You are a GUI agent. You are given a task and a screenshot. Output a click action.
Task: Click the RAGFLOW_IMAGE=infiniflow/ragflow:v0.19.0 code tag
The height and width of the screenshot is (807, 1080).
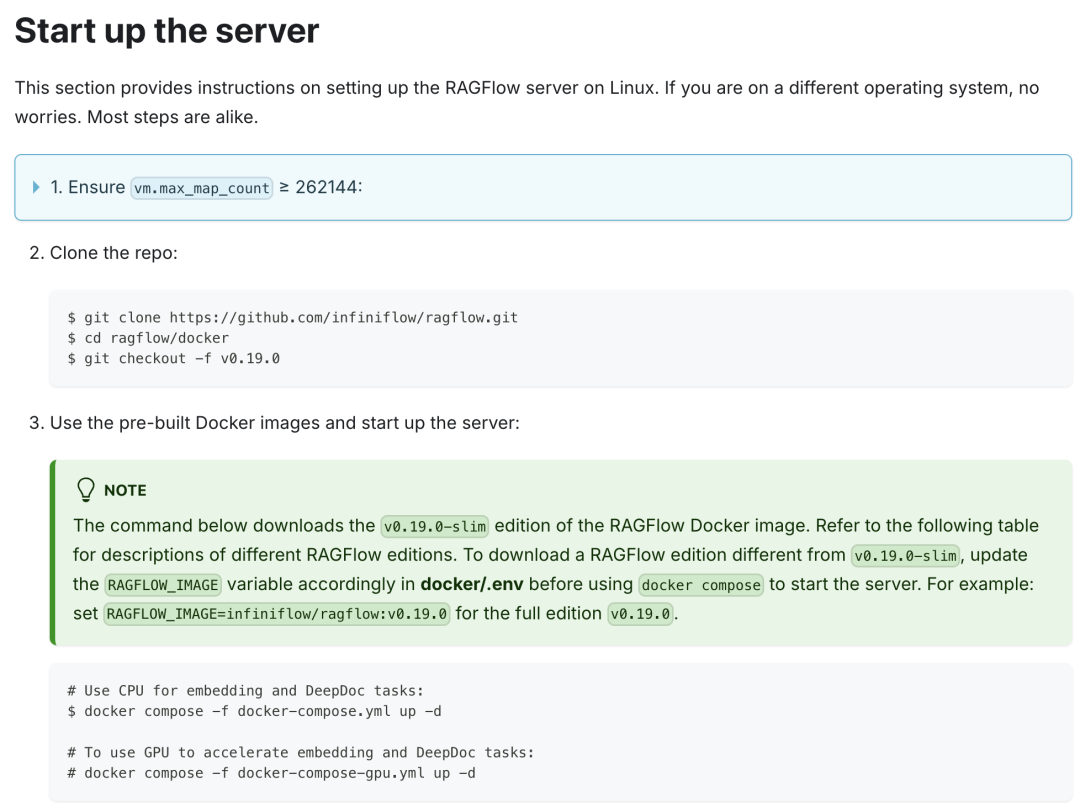[x=277, y=614]
